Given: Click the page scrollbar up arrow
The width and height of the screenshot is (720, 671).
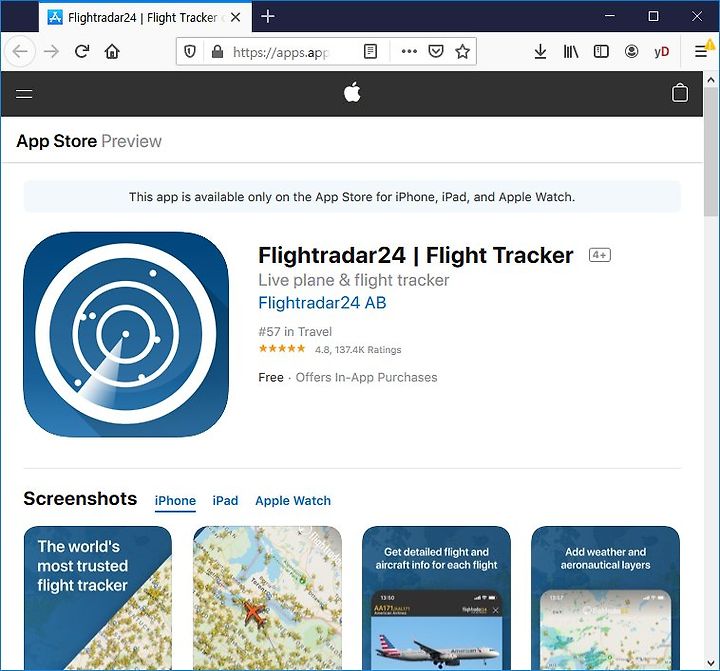Looking at the screenshot, I should click(x=711, y=80).
